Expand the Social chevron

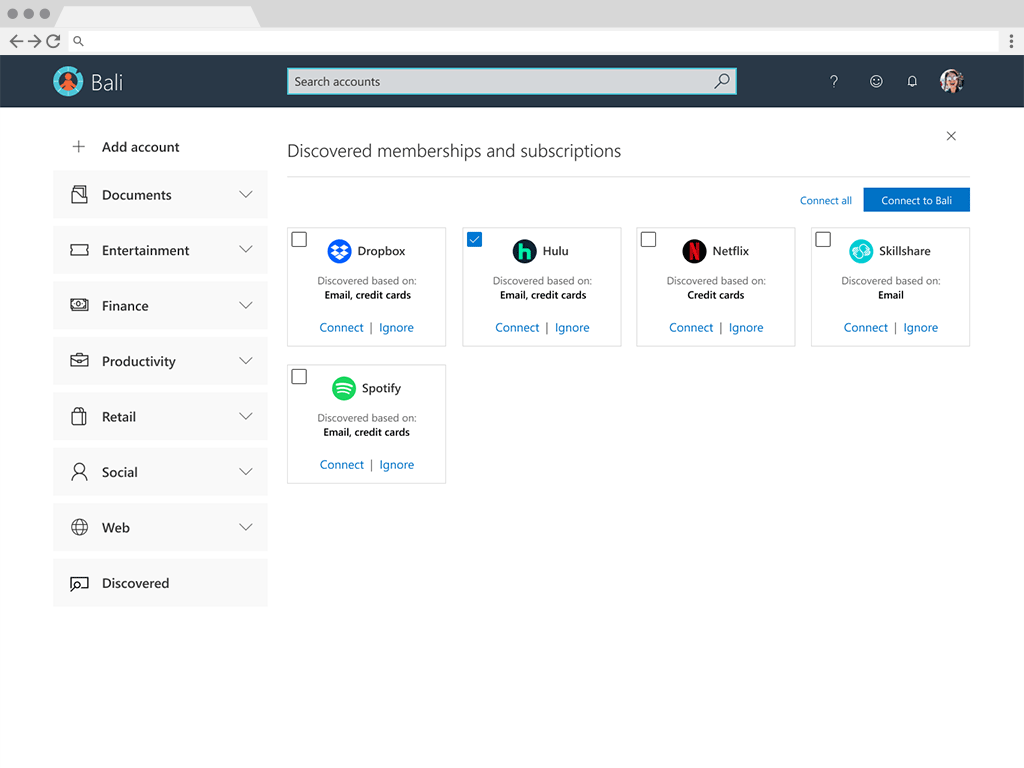[x=246, y=472]
